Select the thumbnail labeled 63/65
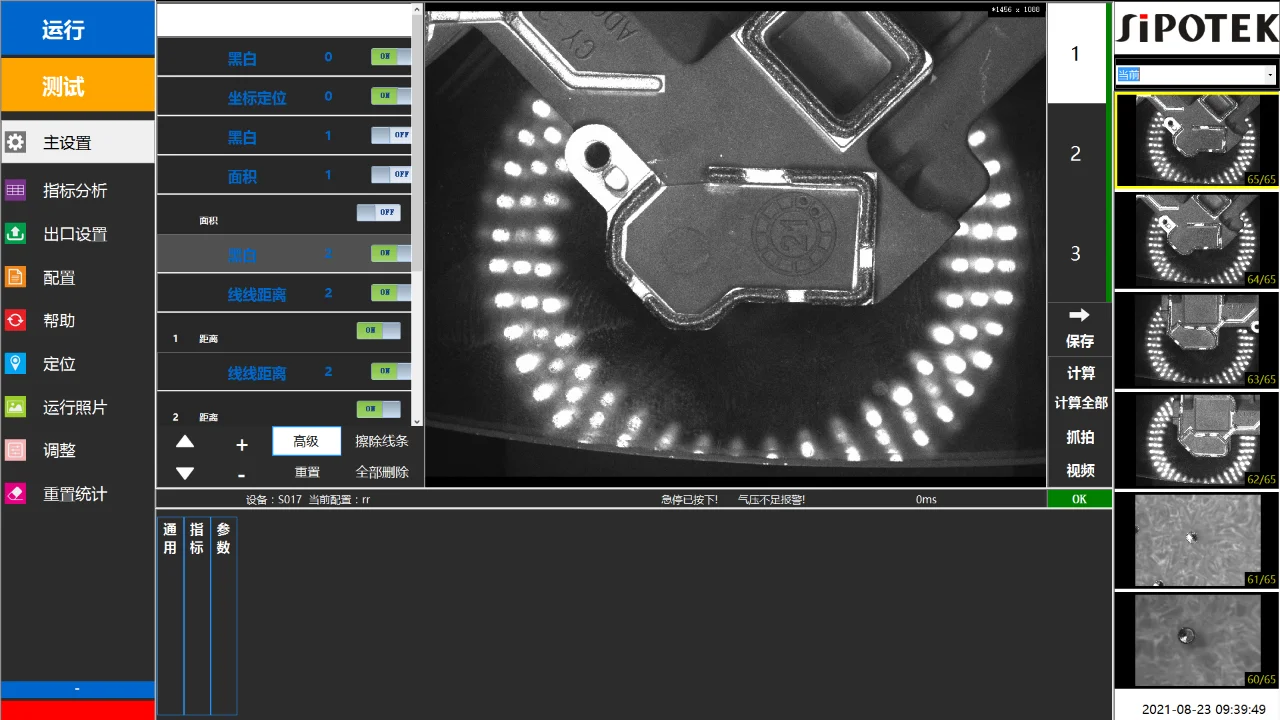 pos(1197,340)
